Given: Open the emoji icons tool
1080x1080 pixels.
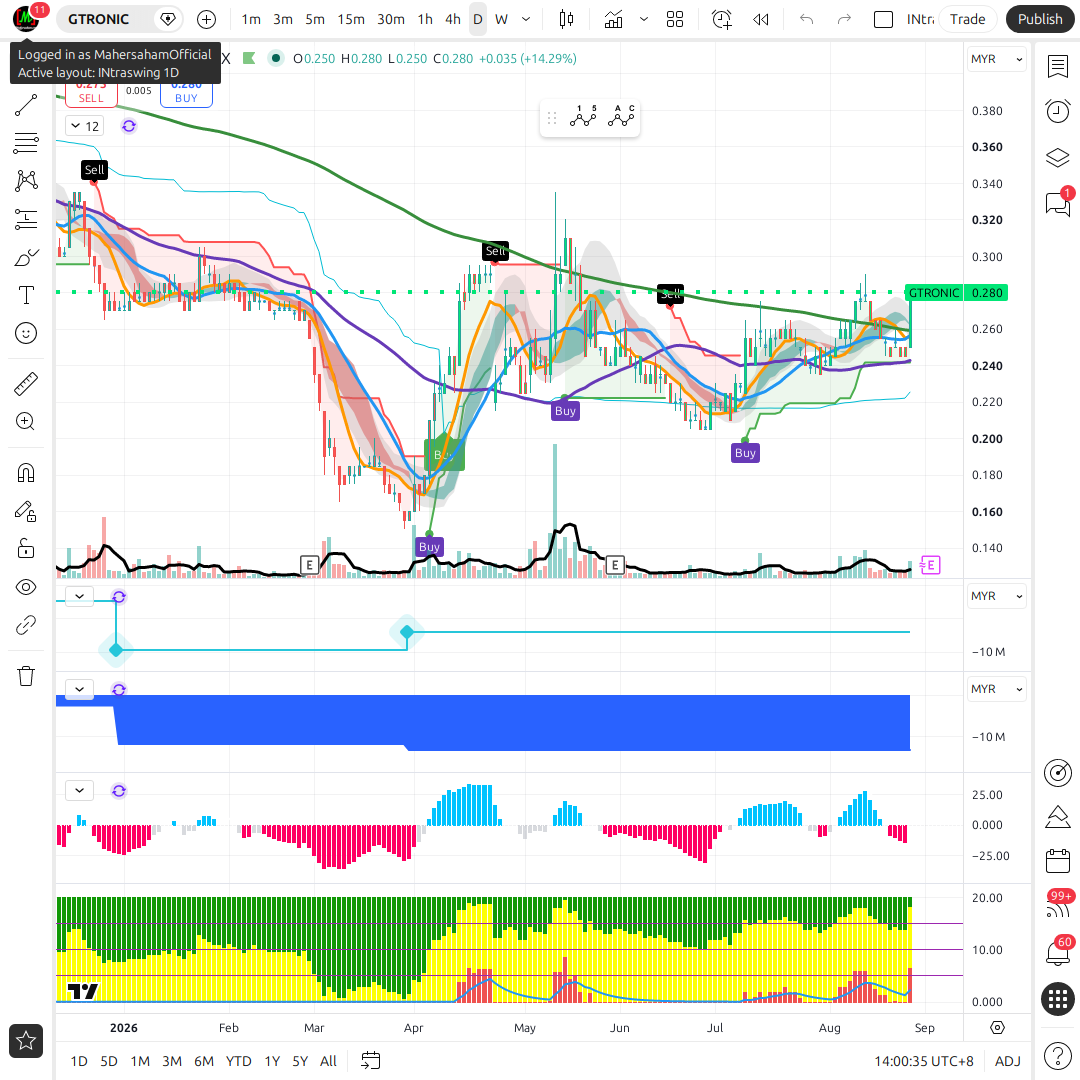Looking at the screenshot, I should [26, 333].
